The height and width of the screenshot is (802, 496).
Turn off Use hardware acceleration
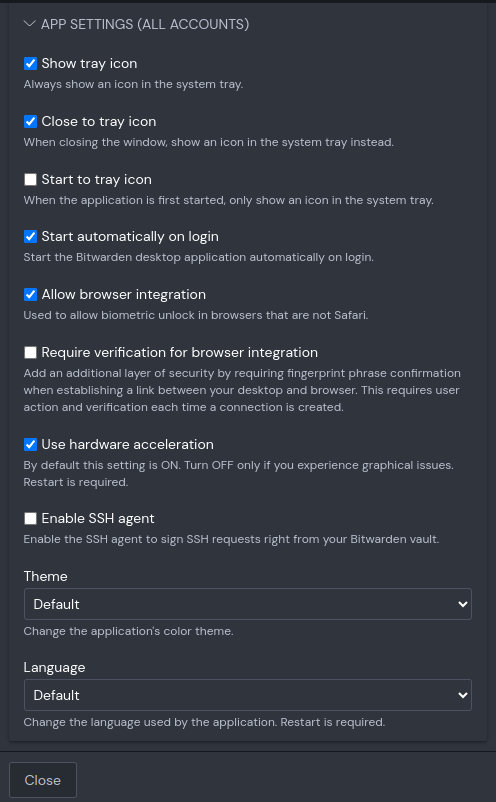pos(31,444)
